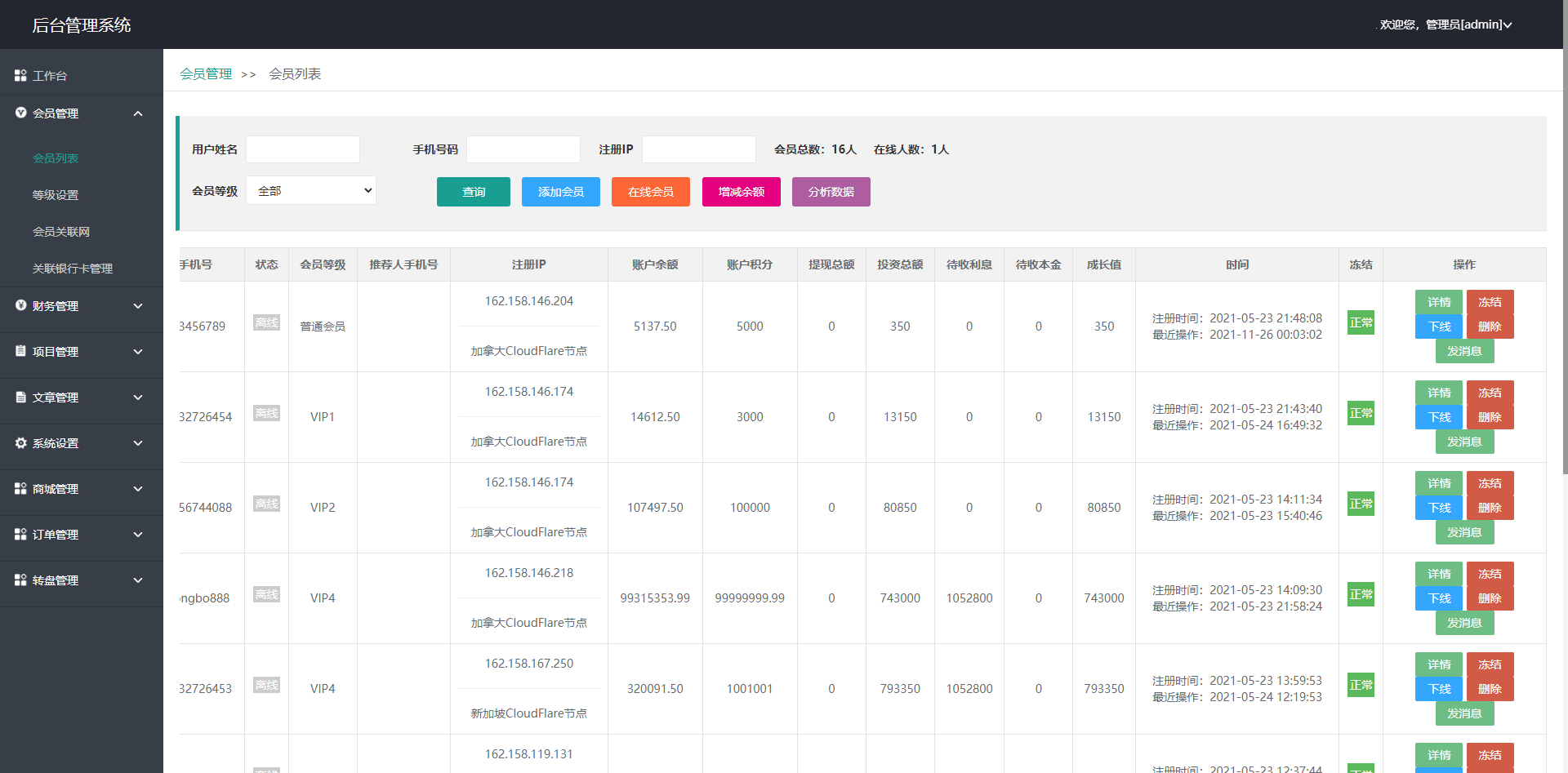Click the 文章管理 document icon

click(x=21, y=397)
